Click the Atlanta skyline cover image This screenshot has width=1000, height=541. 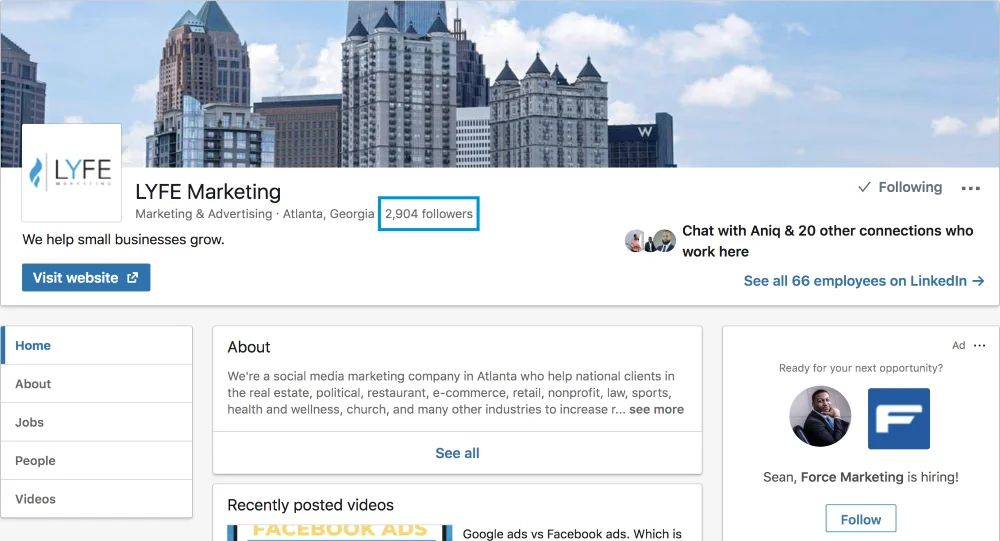(x=500, y=84)
